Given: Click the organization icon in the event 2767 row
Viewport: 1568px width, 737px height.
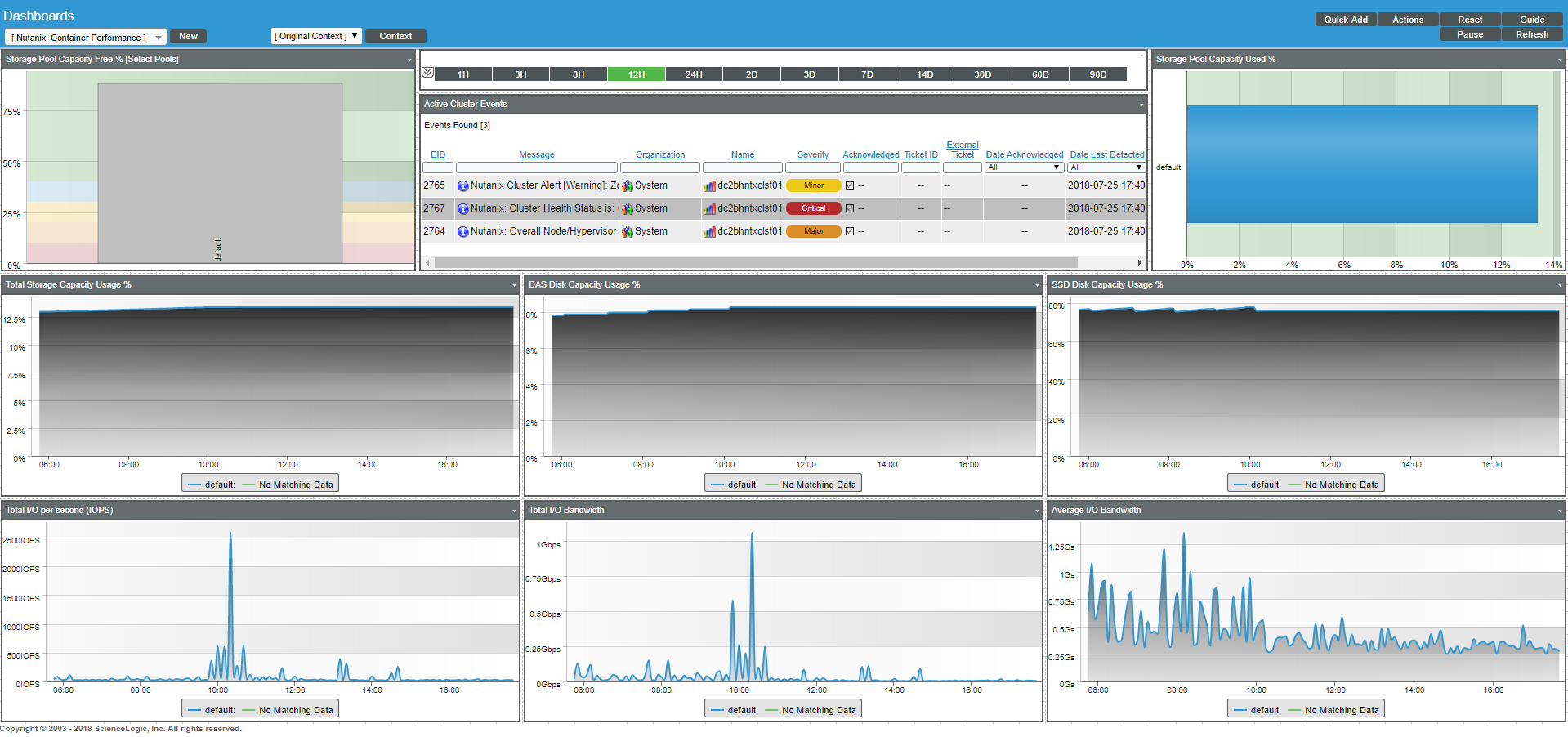Looking at the screenshot, I should [x=627, y=209].
